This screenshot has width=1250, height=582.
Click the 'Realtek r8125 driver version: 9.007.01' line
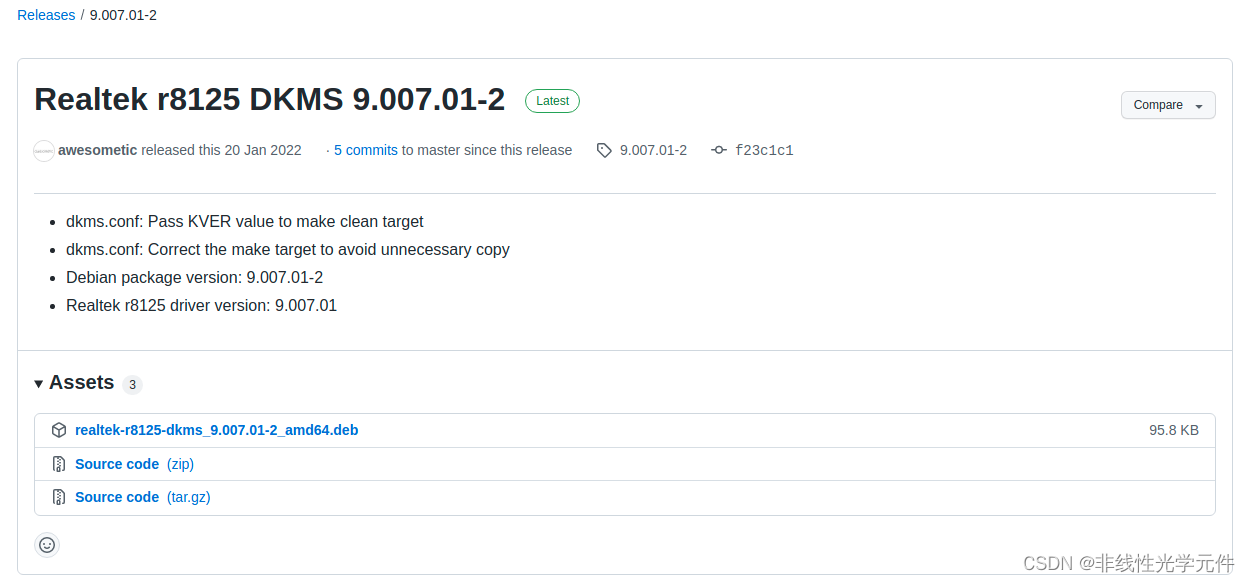click(201, 305)
